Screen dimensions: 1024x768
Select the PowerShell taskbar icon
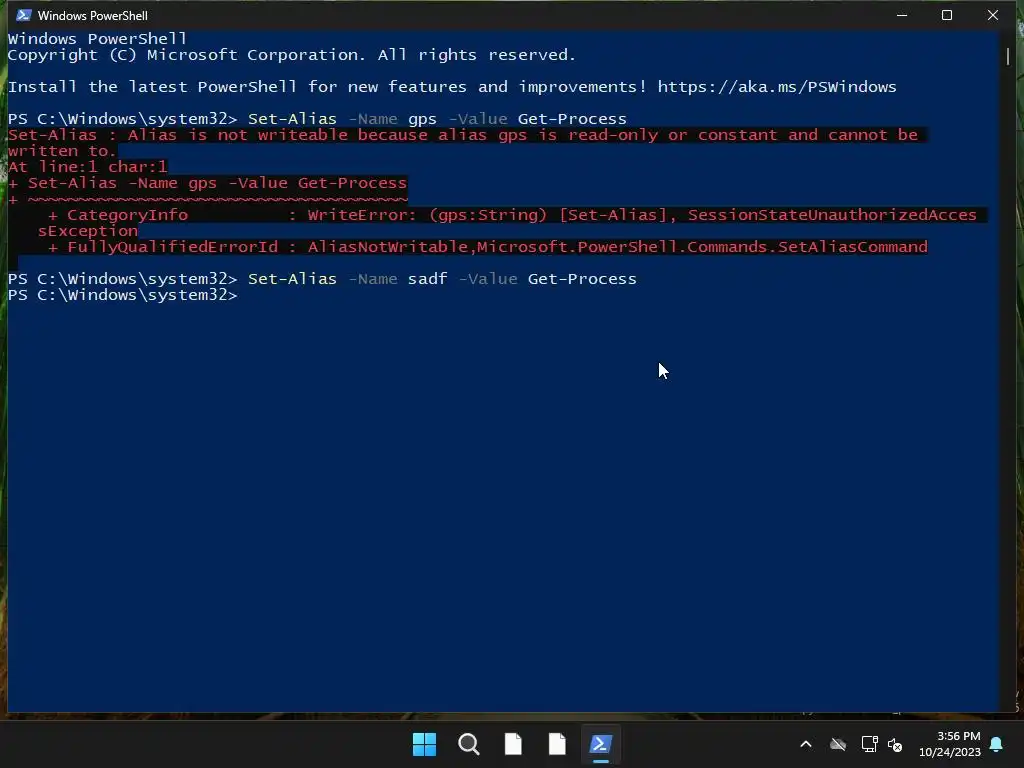pos(601,744)
